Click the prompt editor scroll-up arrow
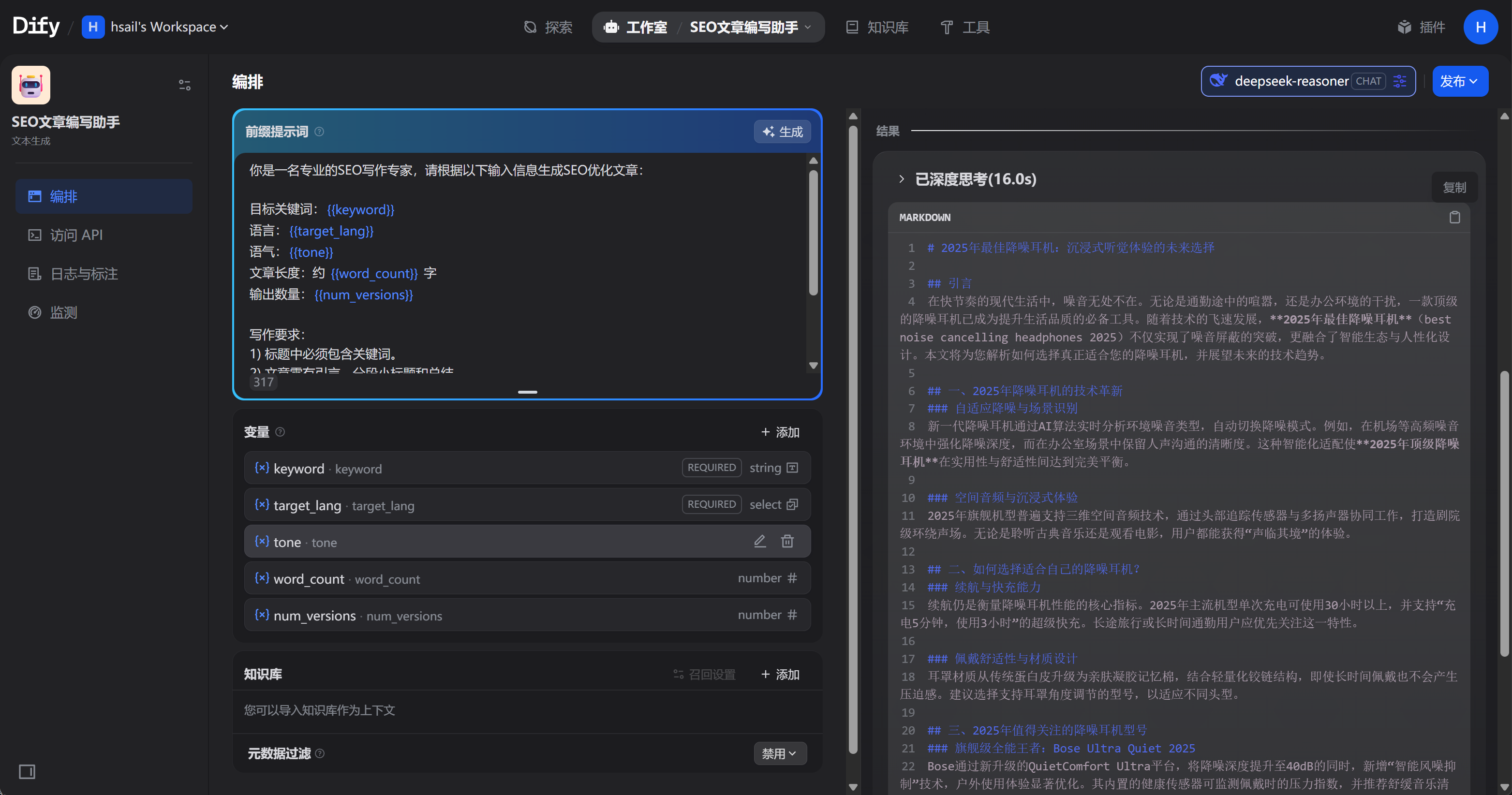1512x795 pixels. tap(813, 161)
